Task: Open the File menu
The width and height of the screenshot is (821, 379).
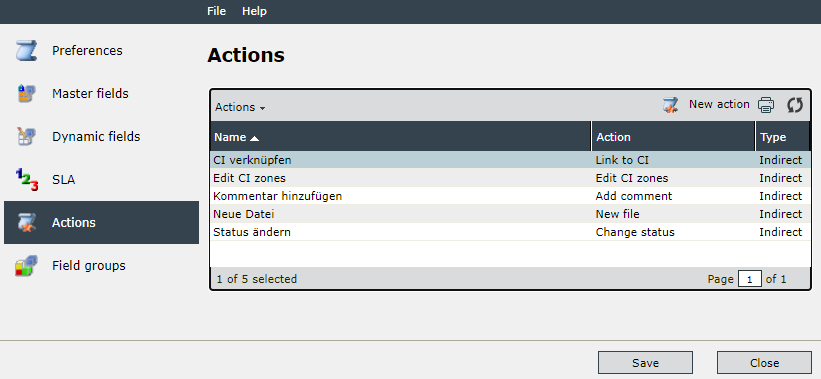Action: pos(216,11)
